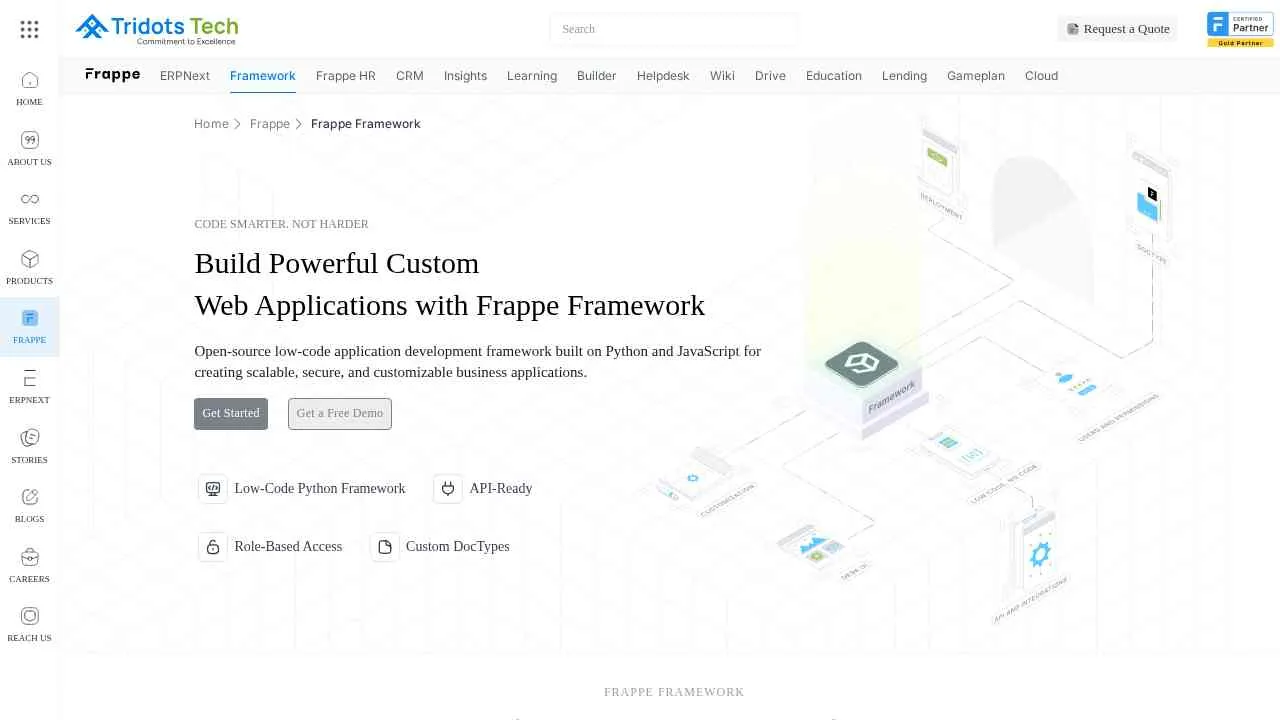The height and width of the screenshot is (720, 1280).
Task: Go to Home in the sidebar
Action: (29, 88)
